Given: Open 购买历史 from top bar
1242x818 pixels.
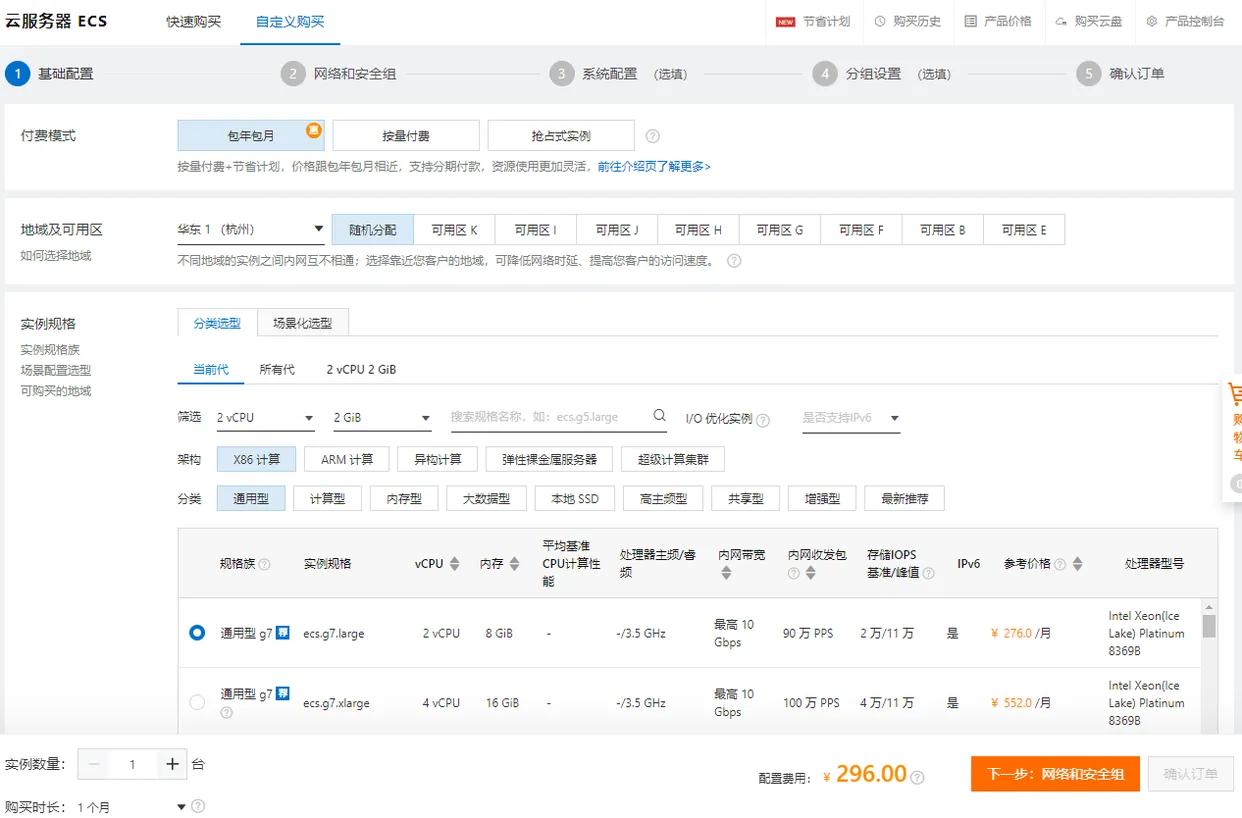Looking at the screenshot, I should coord(907,21).
